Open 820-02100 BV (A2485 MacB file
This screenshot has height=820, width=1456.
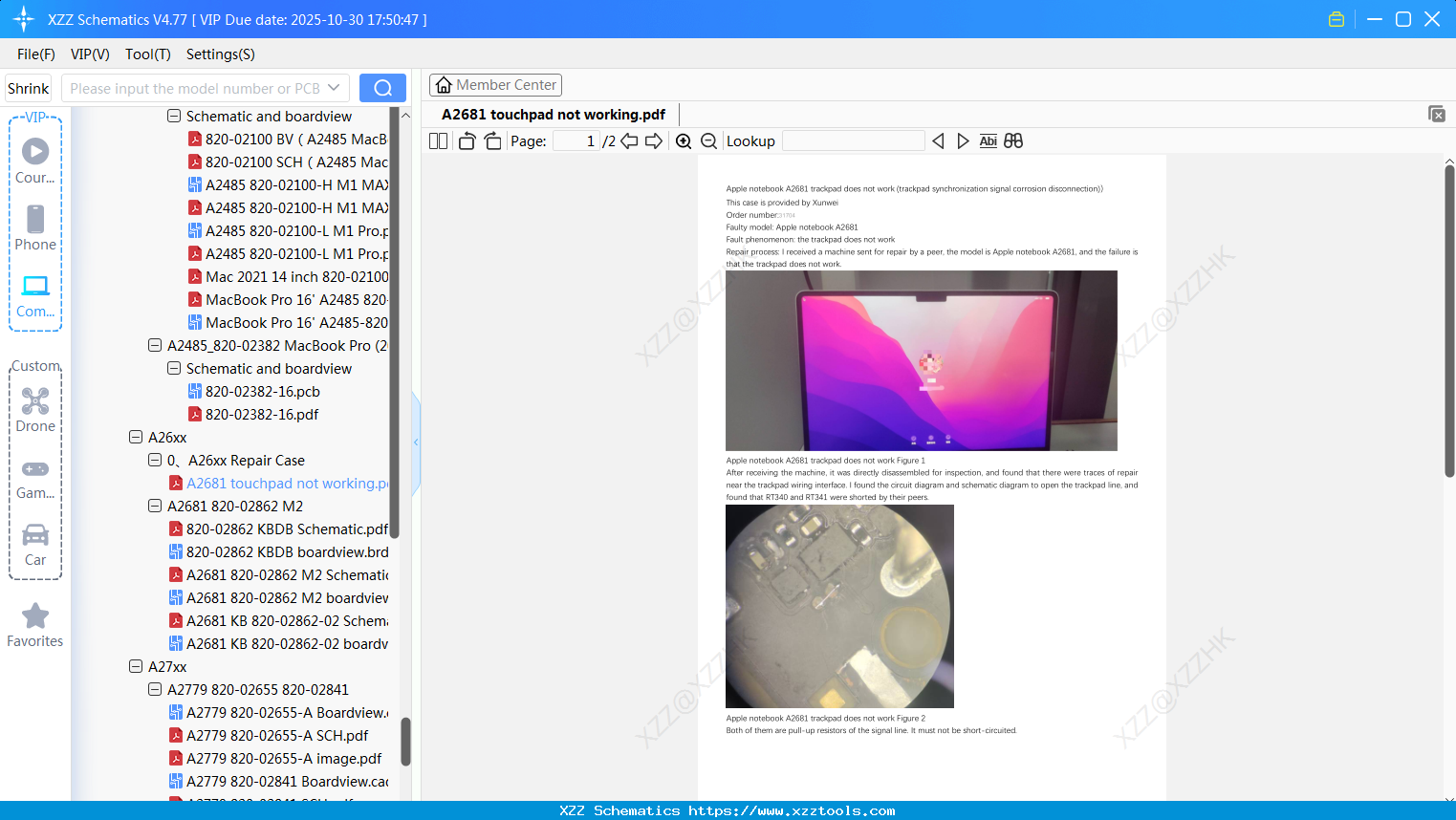tap(288, 139)
